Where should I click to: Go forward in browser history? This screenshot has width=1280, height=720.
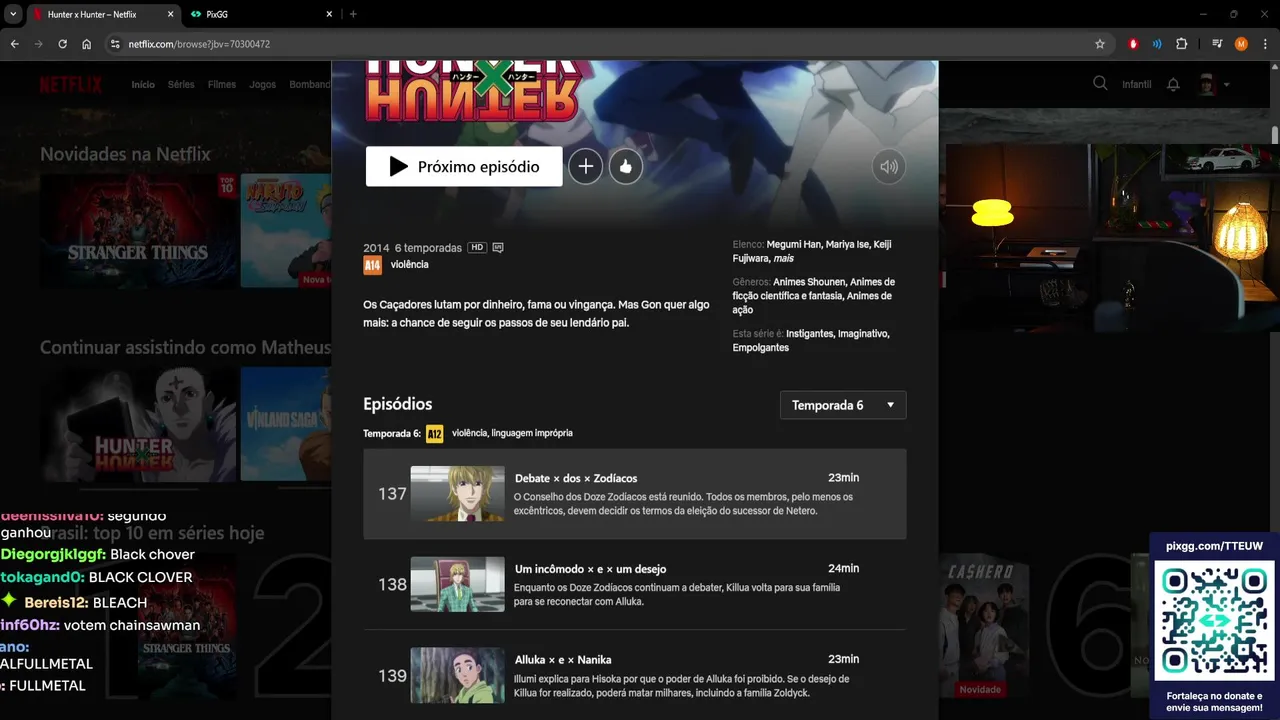[x=39, y=44]
